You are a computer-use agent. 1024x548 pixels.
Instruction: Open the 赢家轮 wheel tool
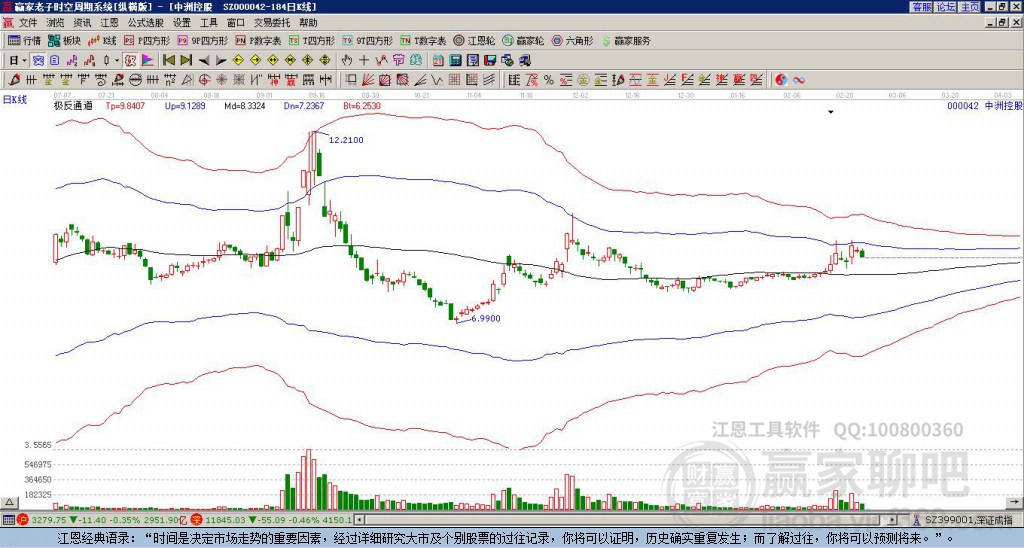tap(523, 40)
